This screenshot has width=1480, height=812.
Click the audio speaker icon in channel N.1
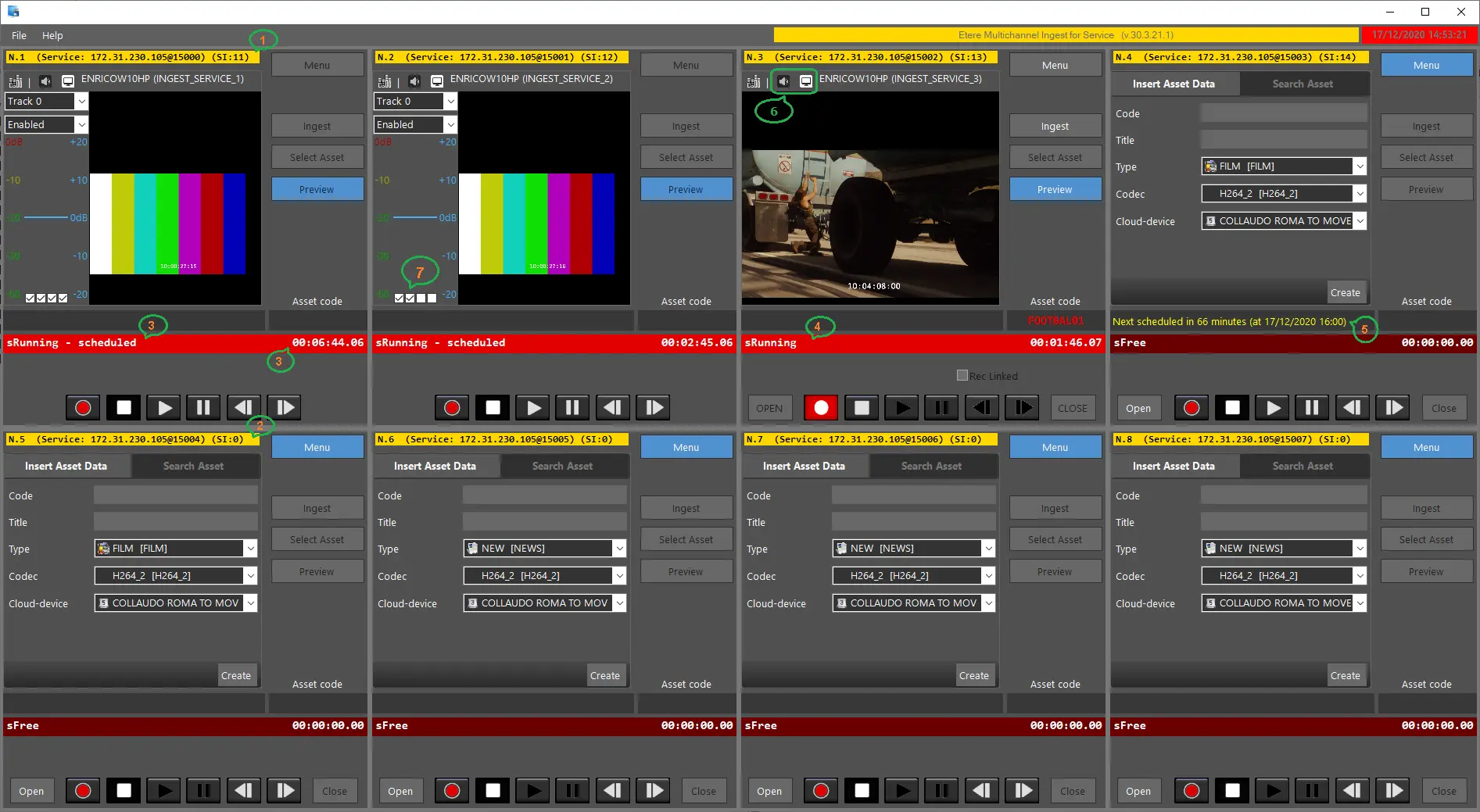[45, 81]
